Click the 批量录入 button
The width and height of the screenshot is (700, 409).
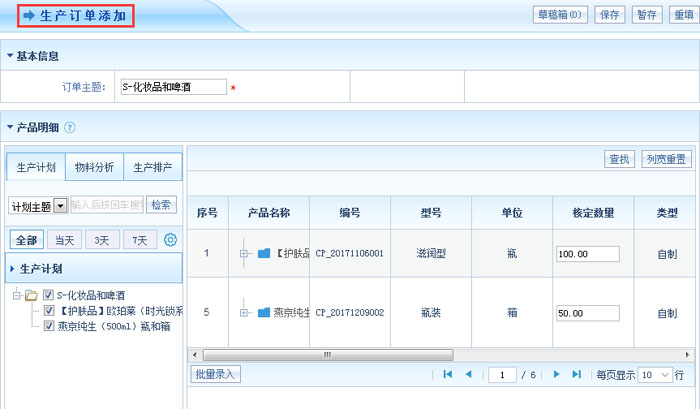[215, 374]
